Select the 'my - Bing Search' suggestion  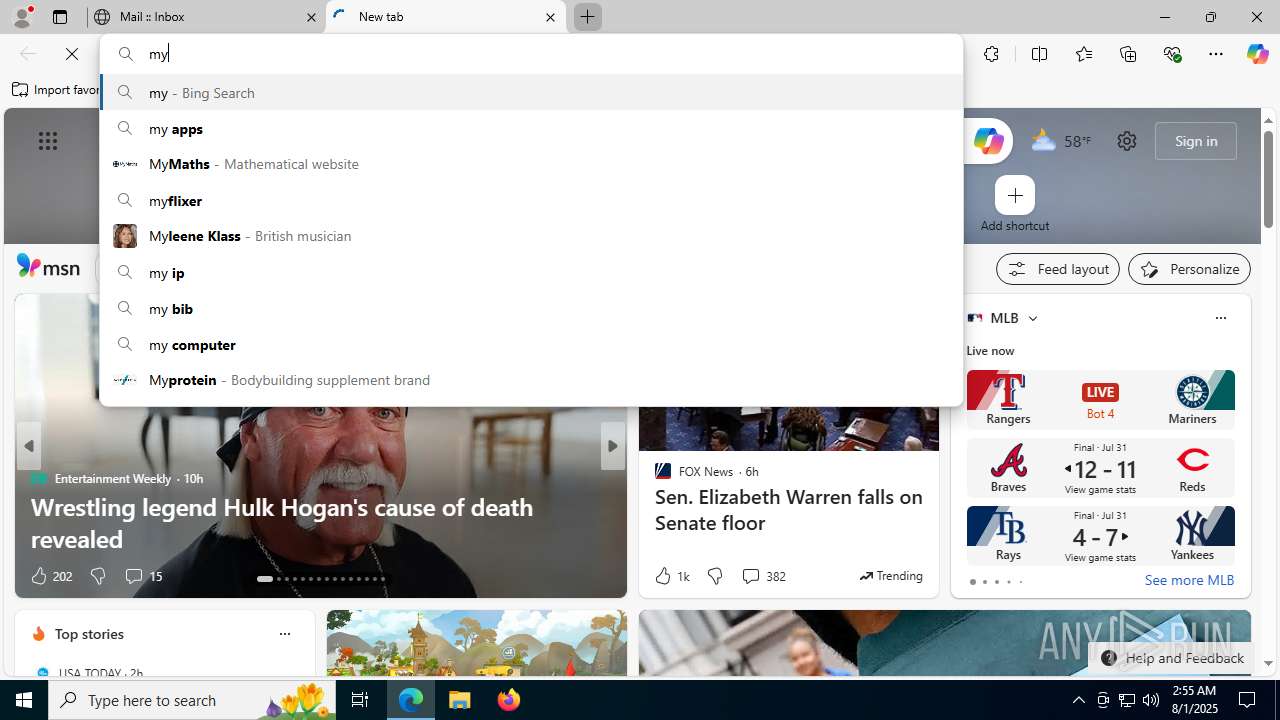coord(531,92)
